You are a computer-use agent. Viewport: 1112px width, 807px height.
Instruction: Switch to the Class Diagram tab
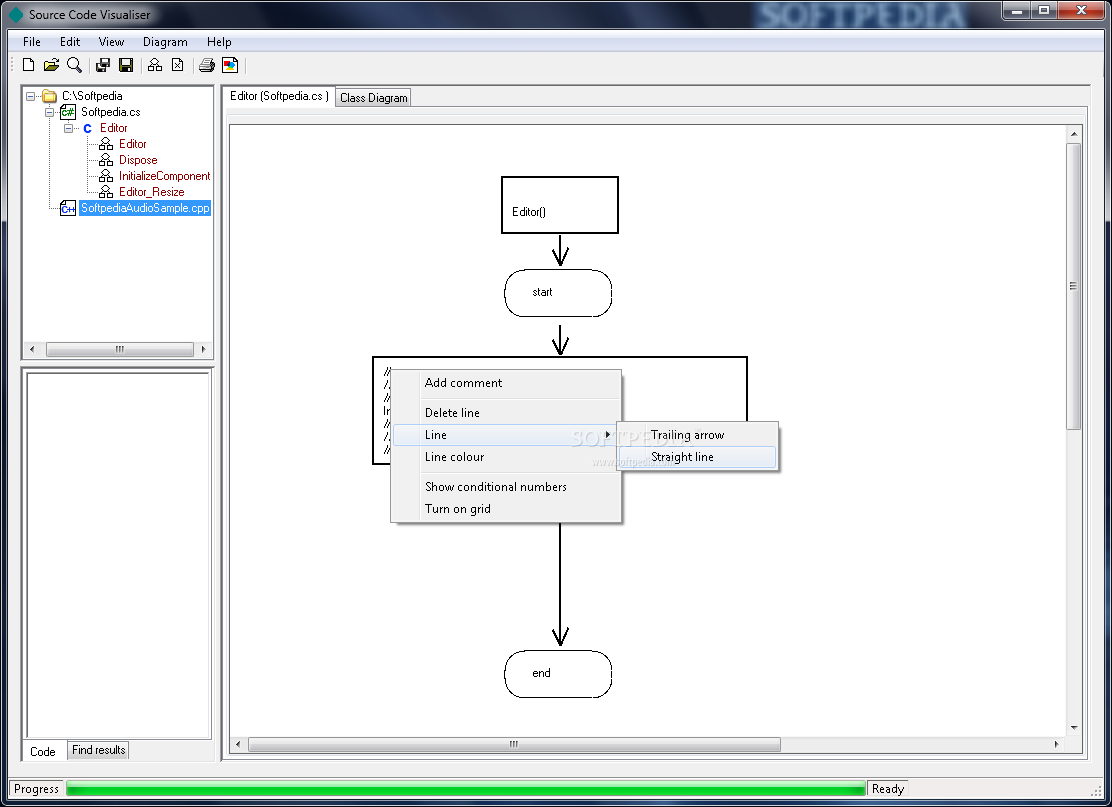374,98
